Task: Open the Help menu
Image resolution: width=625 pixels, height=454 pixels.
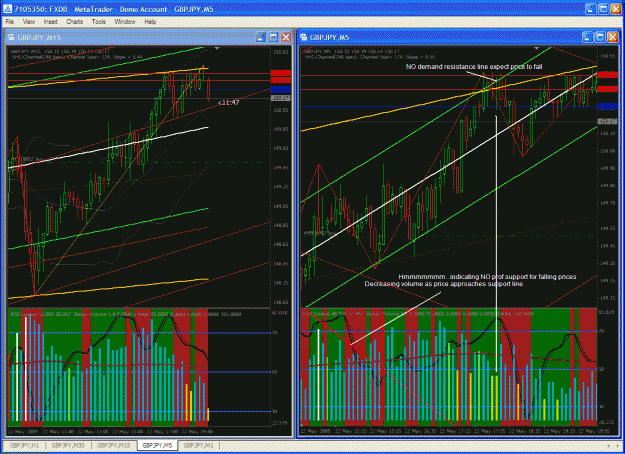Action: point(150,22)
